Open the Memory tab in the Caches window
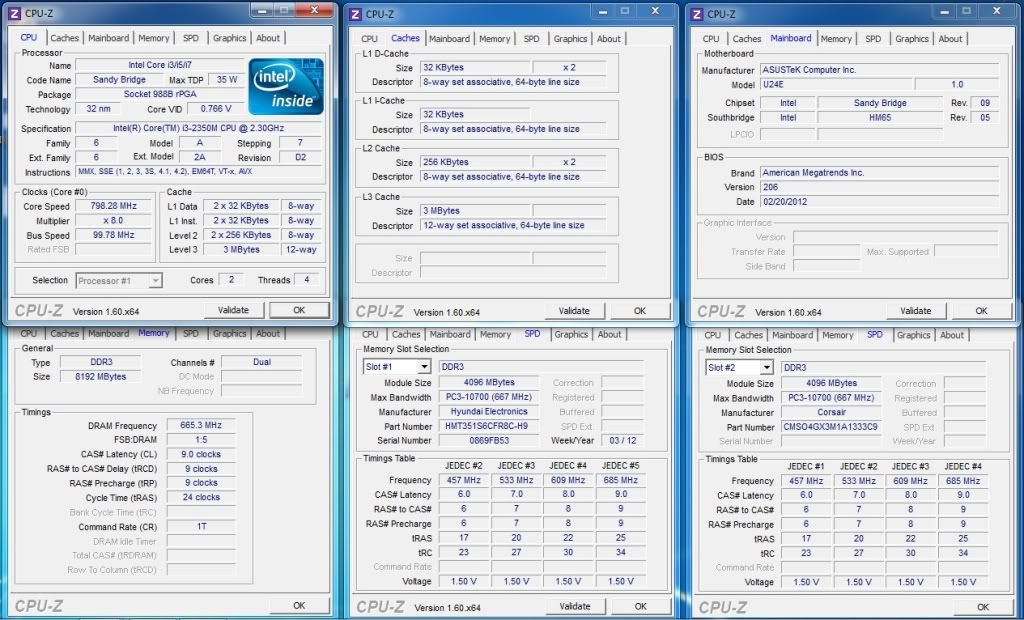 (494, 39)
